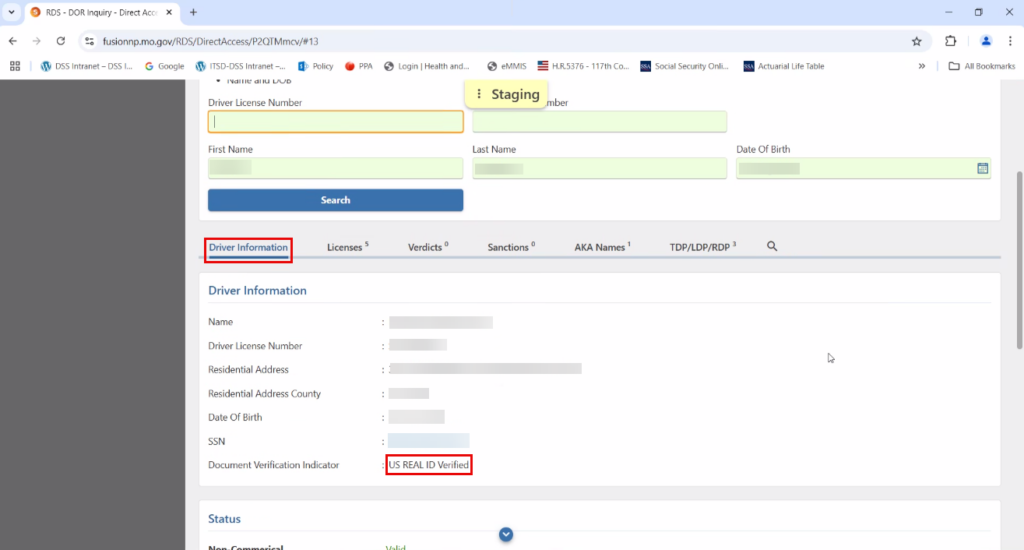The height and width of the screenshot is (550, 1024).
Task: Click the blue down-chevron circle near Status
Action: click(x=506, y=534)
